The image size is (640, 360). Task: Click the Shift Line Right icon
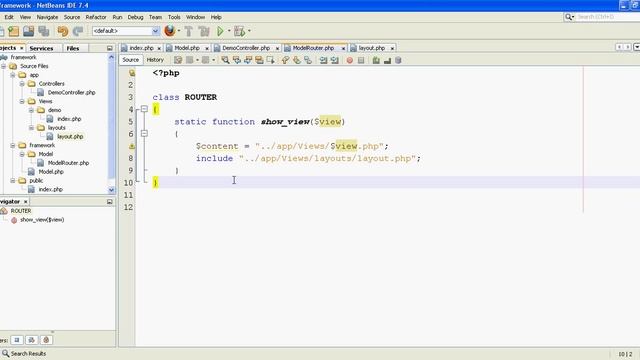pyautogui.click(x=335, y=60)
